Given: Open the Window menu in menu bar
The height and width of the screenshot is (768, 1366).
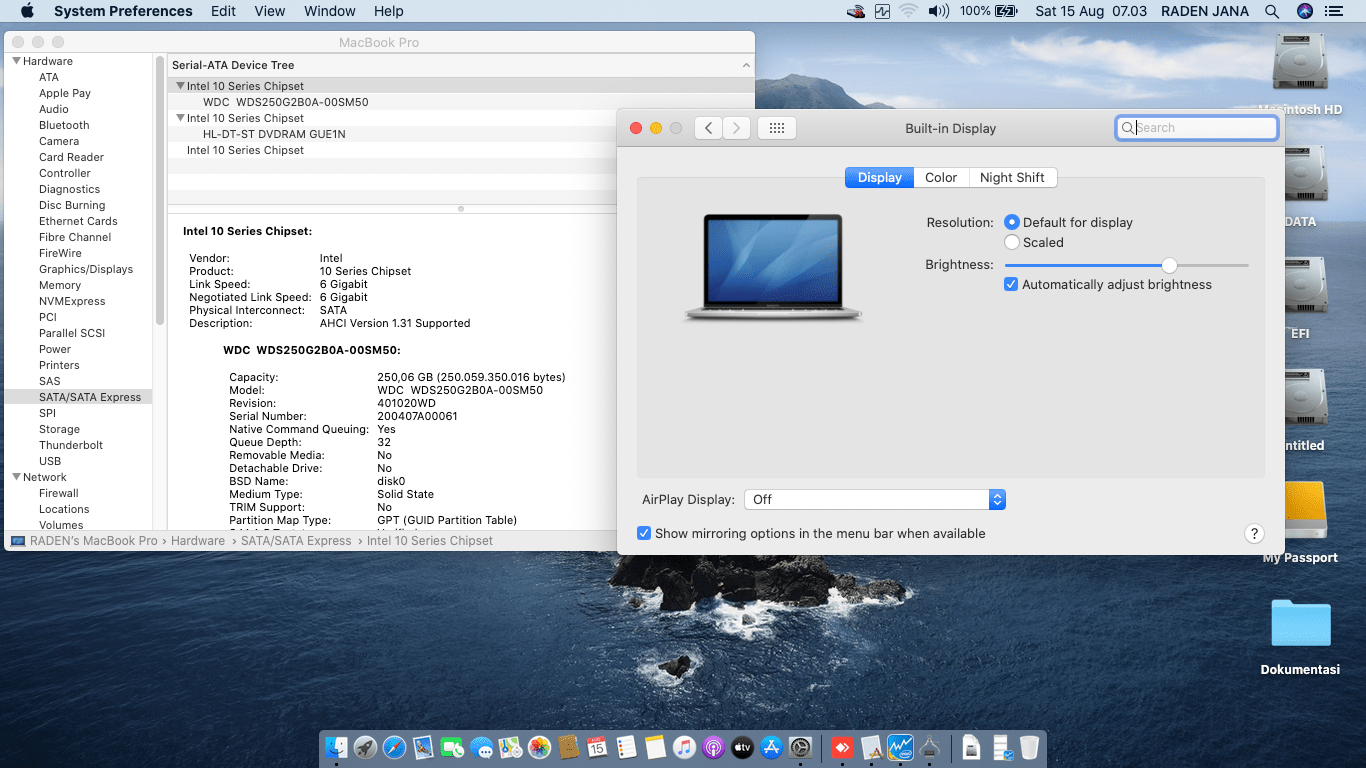Looking at the screenshot, I should point(329,11).
